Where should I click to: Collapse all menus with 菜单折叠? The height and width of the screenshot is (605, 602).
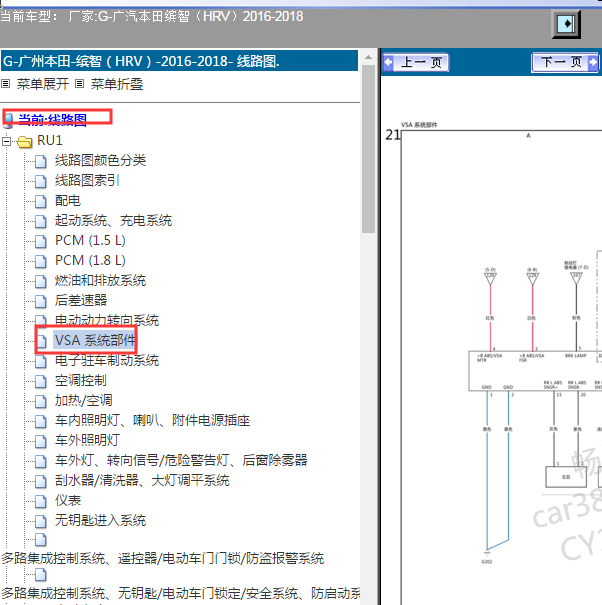coord(117,84)
